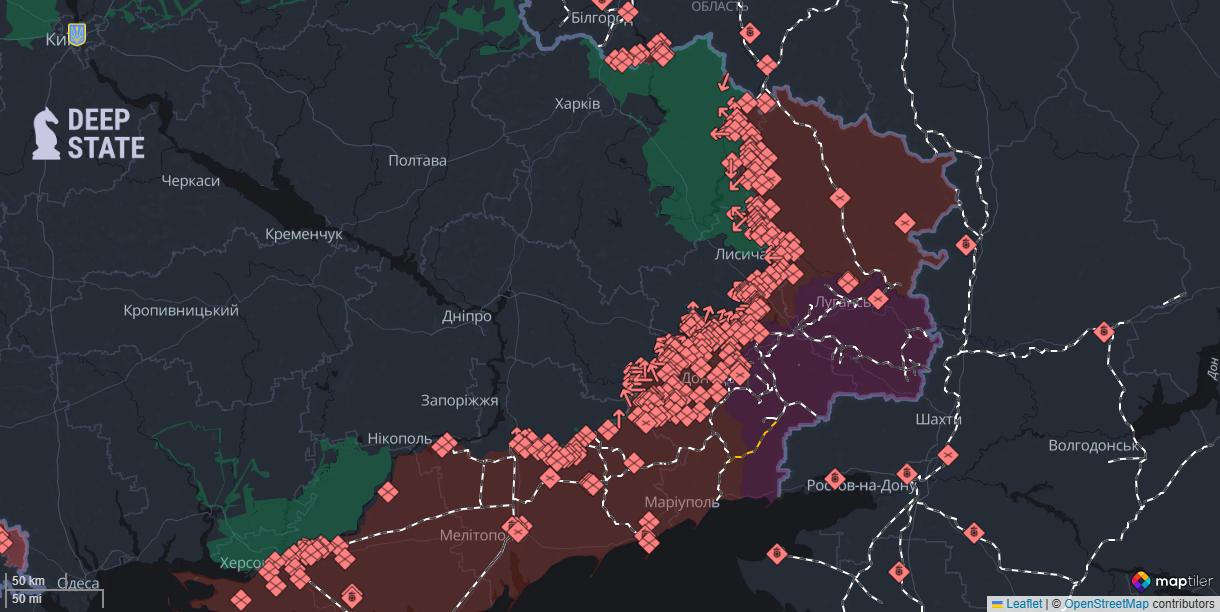The image size is (1220, 612).
Task: Click the Полтава city label
Action: 417,160
